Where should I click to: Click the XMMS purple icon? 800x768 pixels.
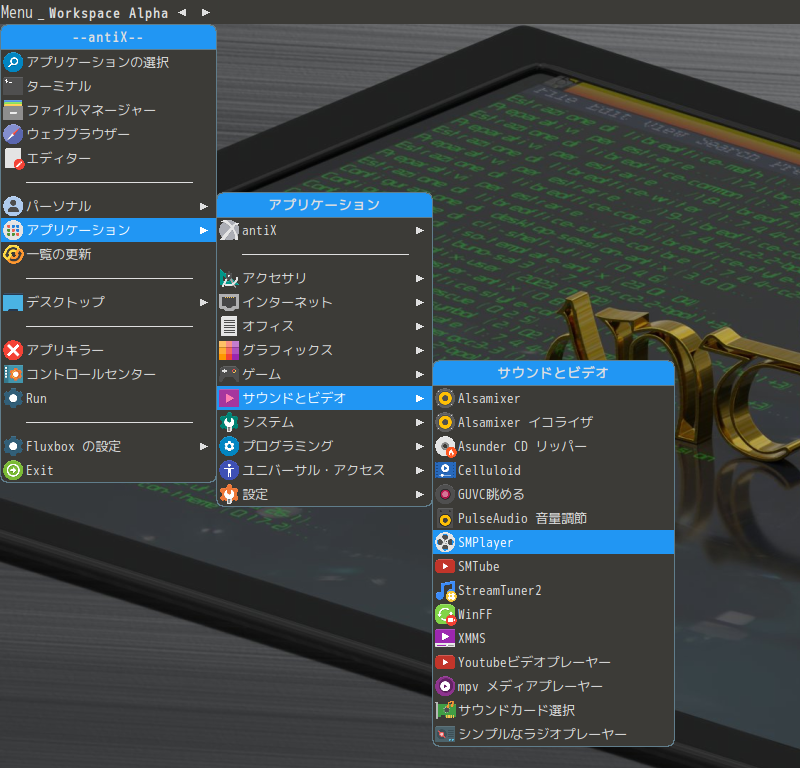445,638
